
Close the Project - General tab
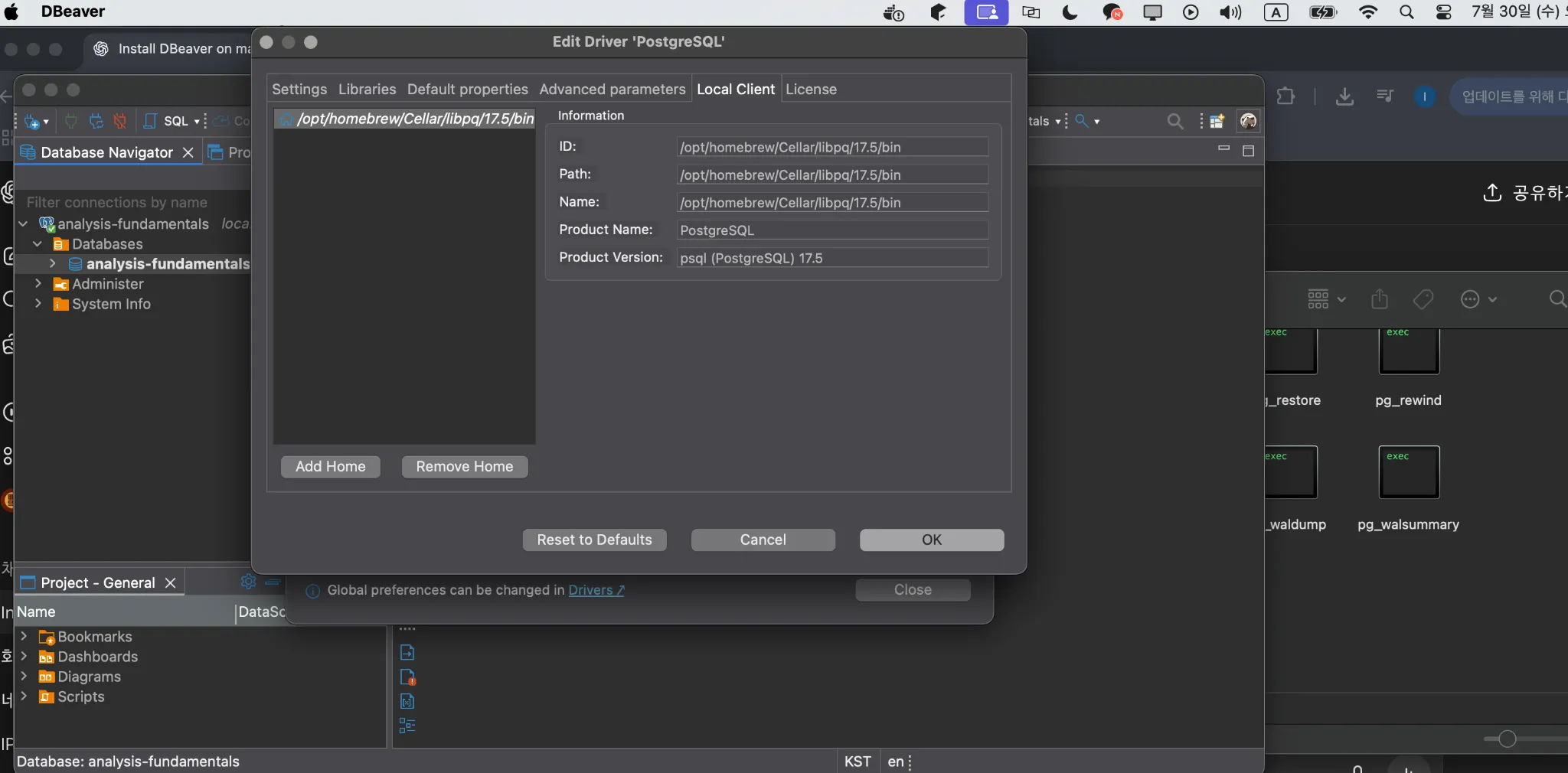pyautogui.click(x=171, y=582)
